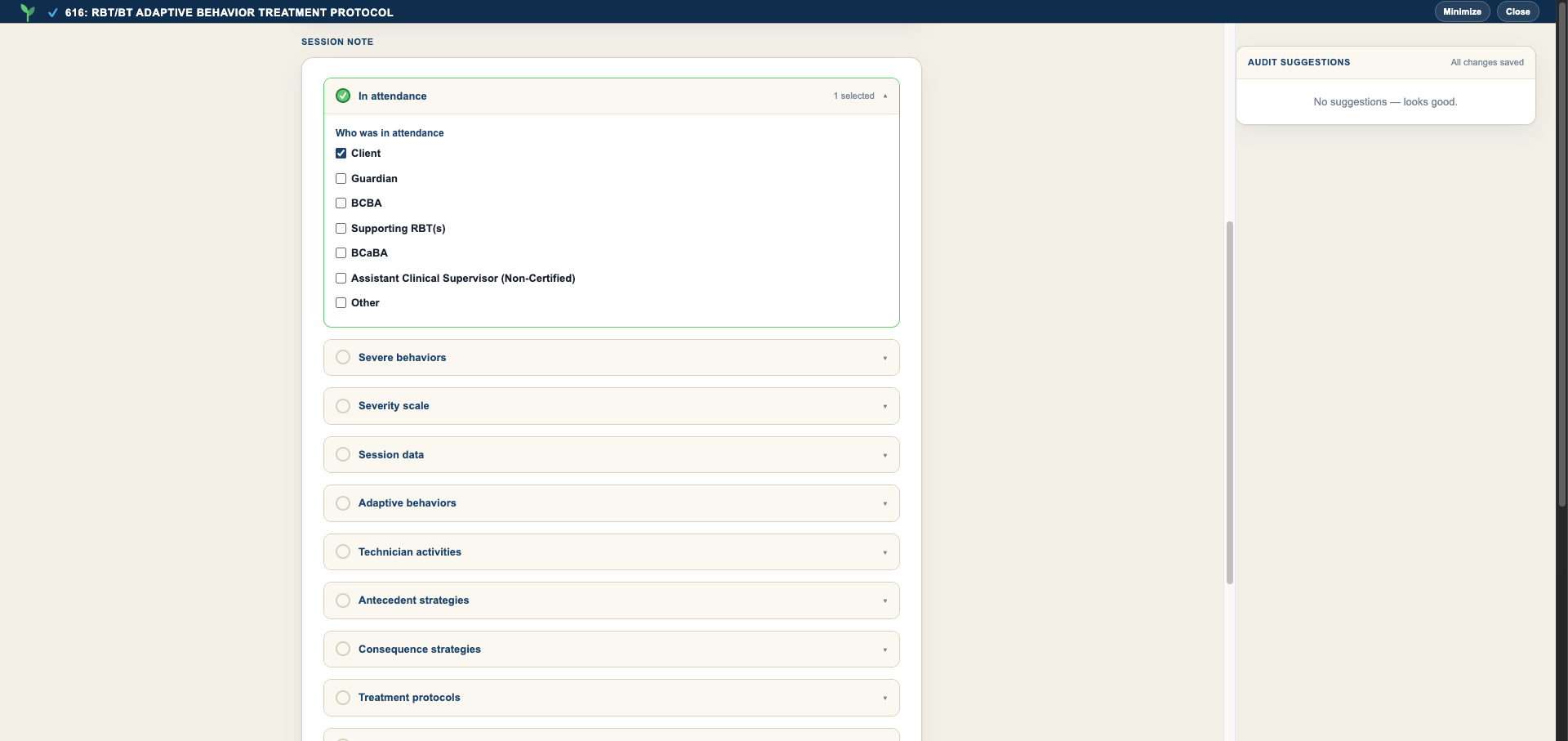This screenshot has height=741, width=1568.
Task: Tick the Other attendance checkbox
Action: pos(341,303)
